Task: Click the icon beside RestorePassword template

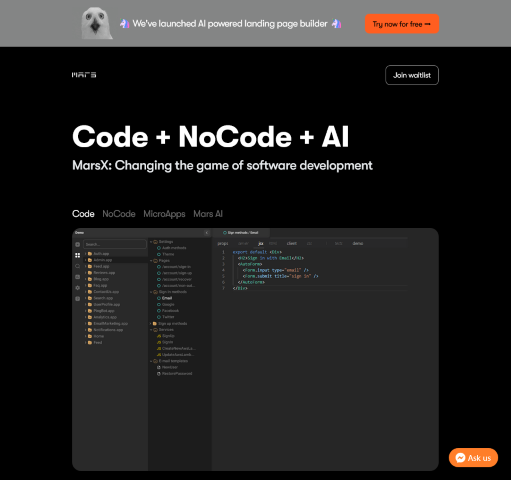Action: (x=159, y=374)
